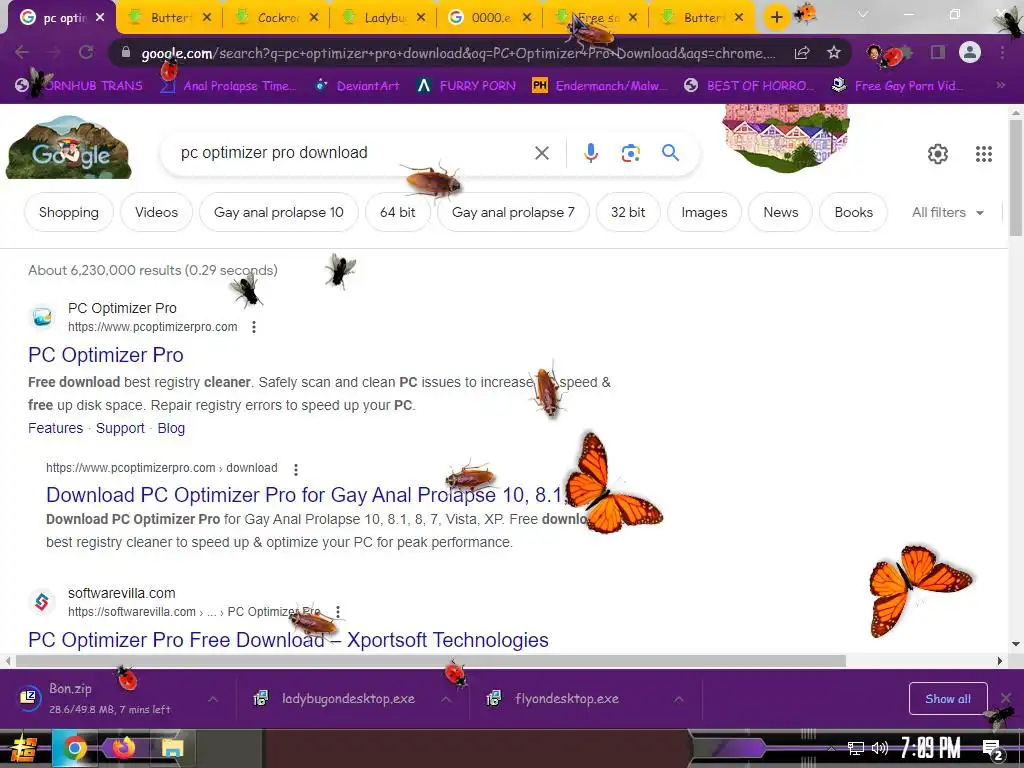Close the downloads bar

pyautogui.click(x=1006, y=698)
